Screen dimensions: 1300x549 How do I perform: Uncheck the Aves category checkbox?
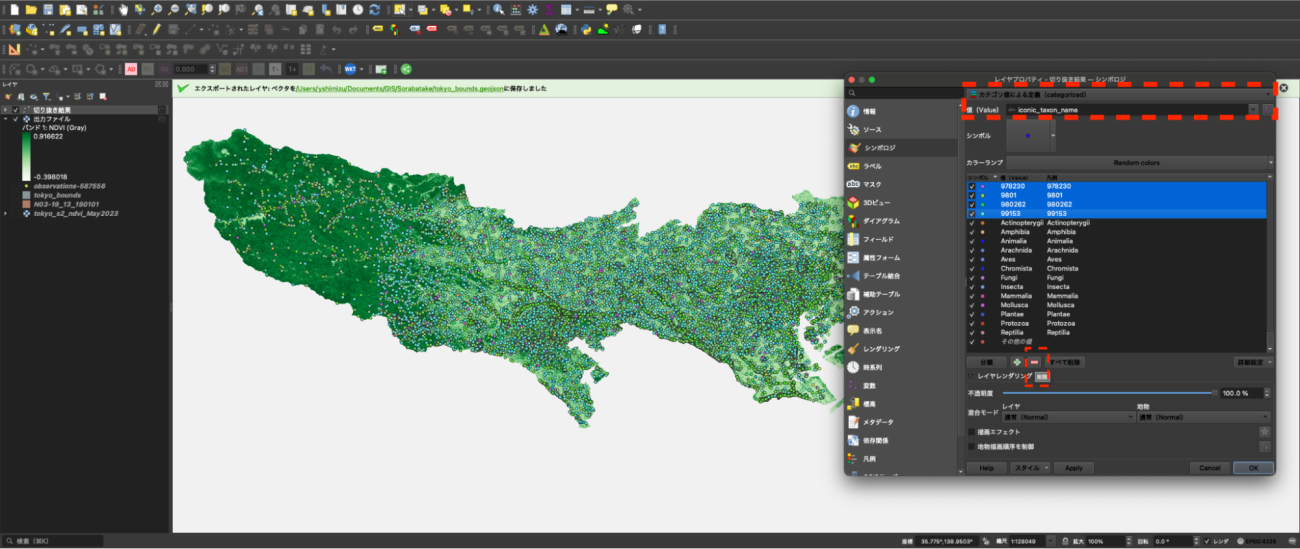972,259
